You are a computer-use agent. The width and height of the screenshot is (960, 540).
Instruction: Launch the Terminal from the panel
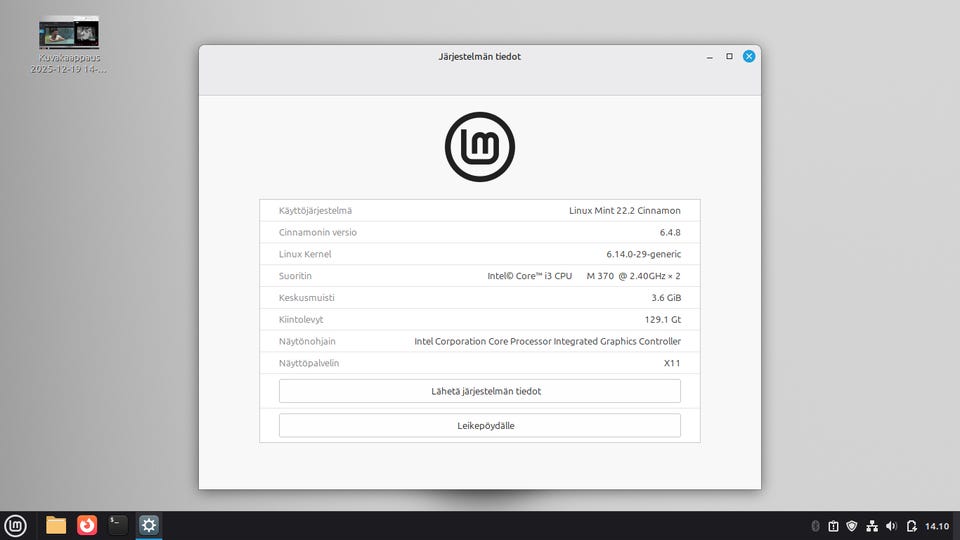tap(118, 525)
